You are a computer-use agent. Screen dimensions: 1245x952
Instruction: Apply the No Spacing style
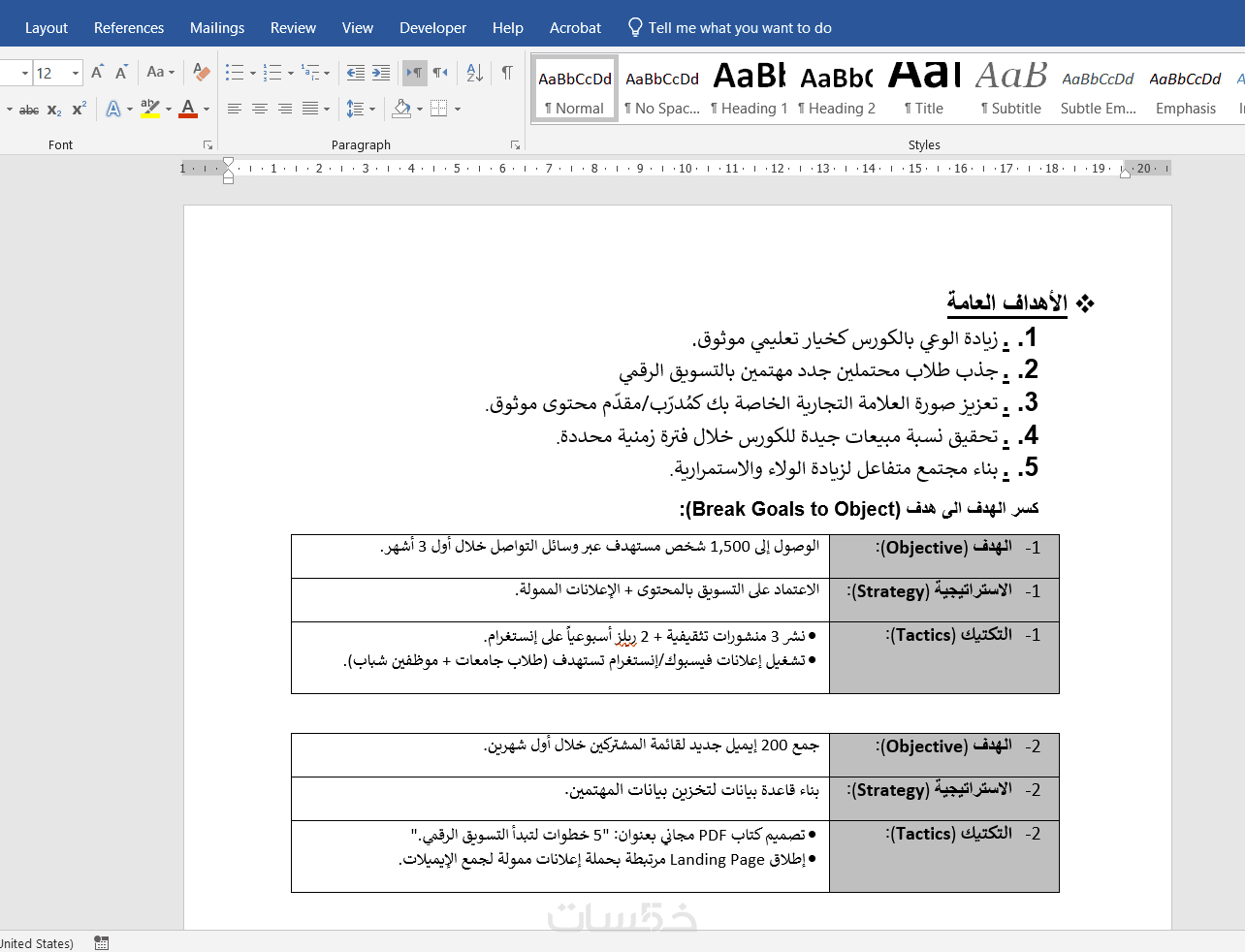click(x=662, y=88)
